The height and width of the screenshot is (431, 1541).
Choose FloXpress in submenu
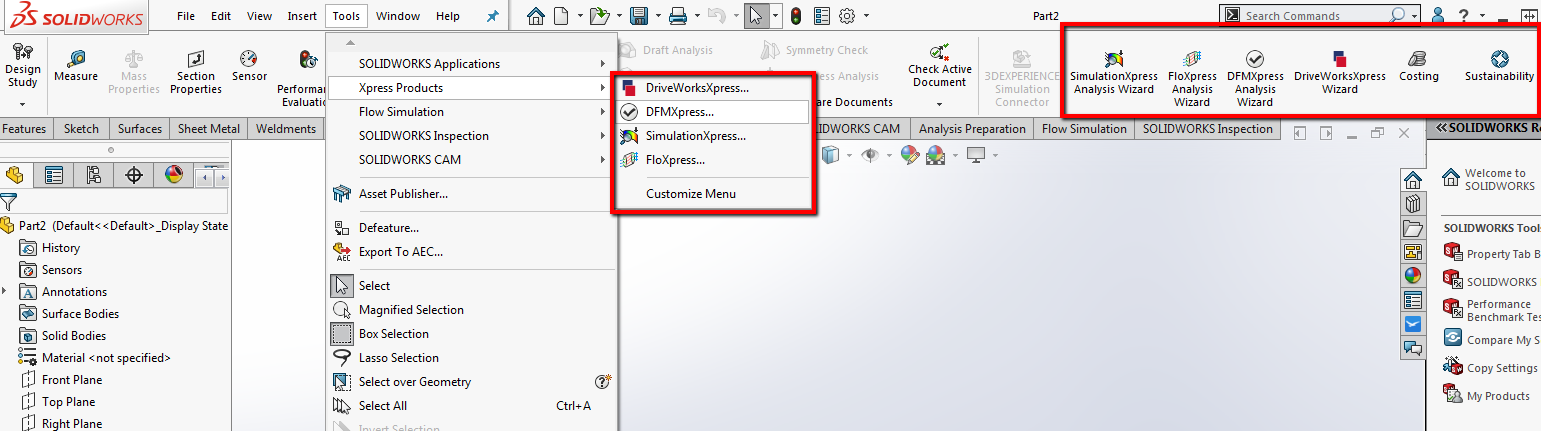pos(712,160)
